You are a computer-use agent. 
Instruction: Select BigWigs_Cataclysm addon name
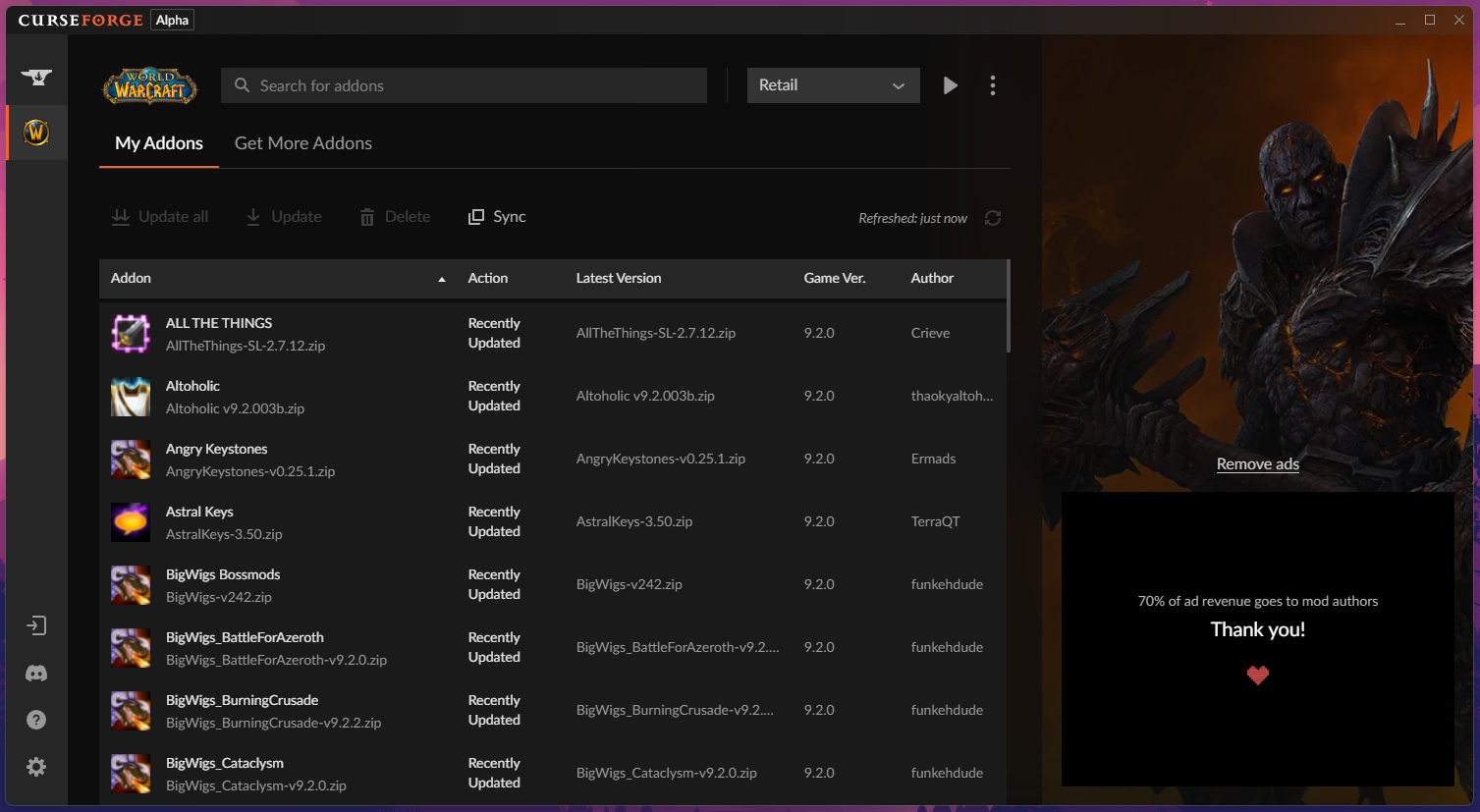[225, 763]
